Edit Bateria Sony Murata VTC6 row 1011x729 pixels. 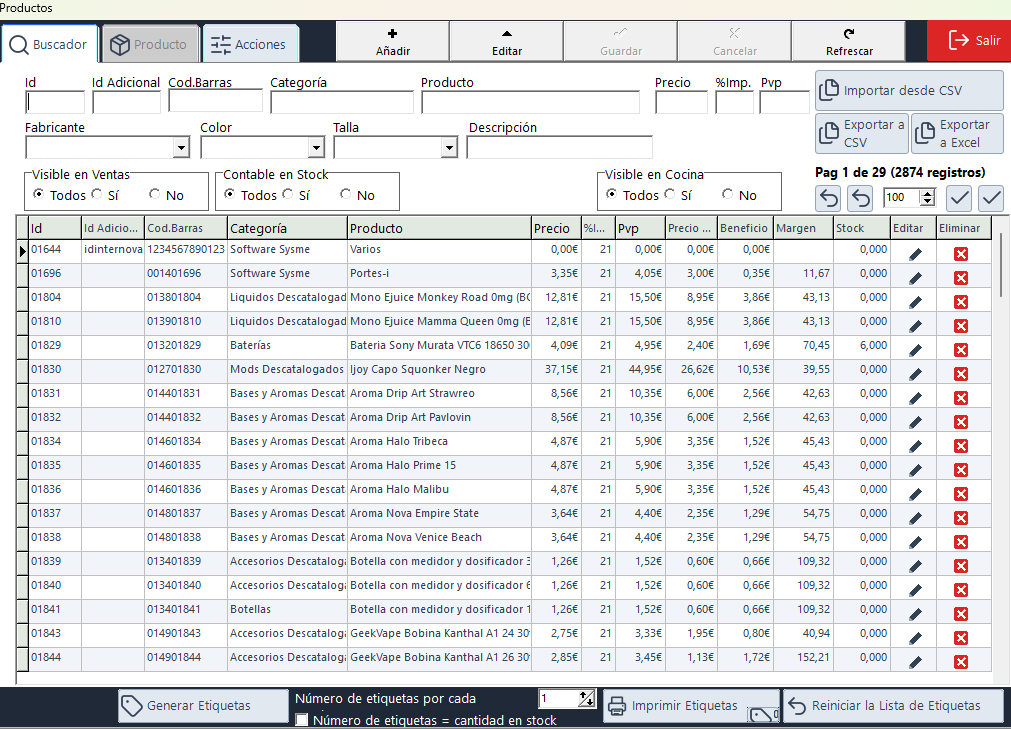pyautogui.click(x=915, y=350)
